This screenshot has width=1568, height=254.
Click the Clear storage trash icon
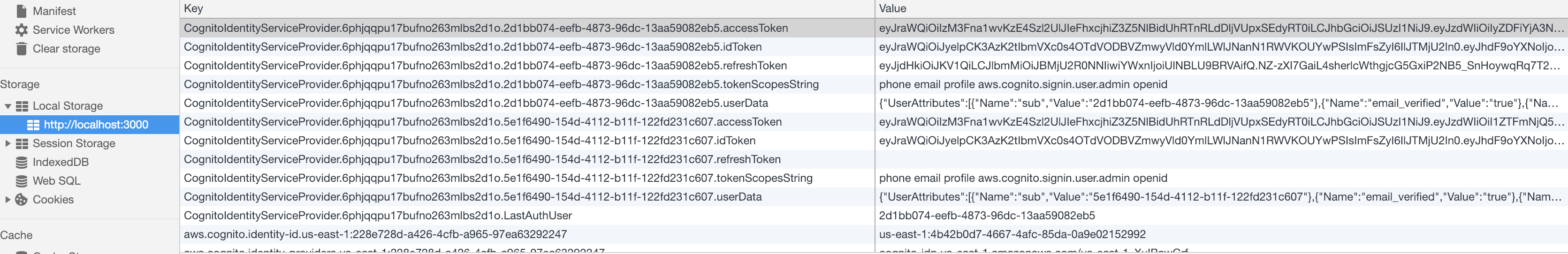pyautogui.click(x=21, y=49)
